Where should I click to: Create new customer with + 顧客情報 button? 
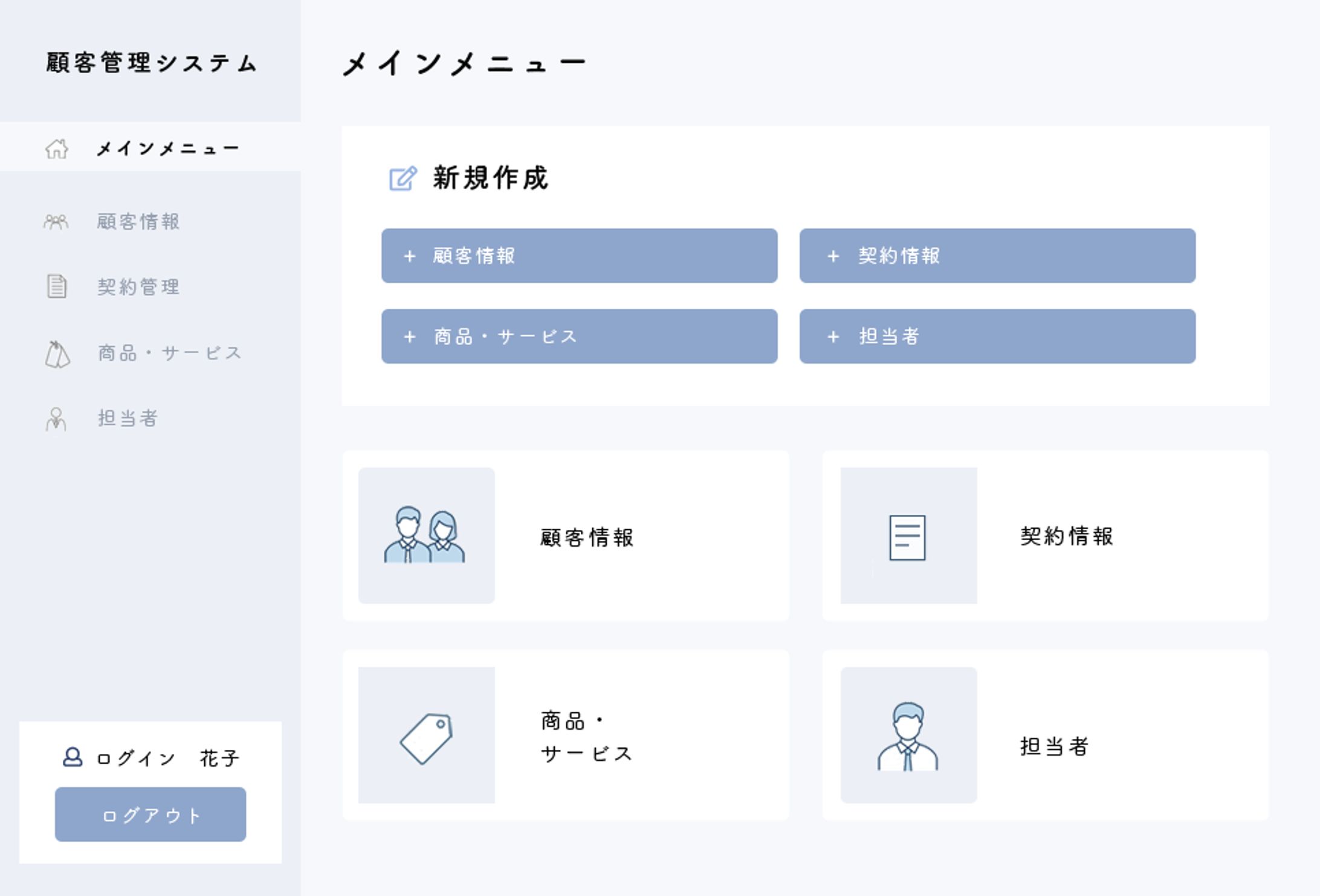click(x=578, y=256)
